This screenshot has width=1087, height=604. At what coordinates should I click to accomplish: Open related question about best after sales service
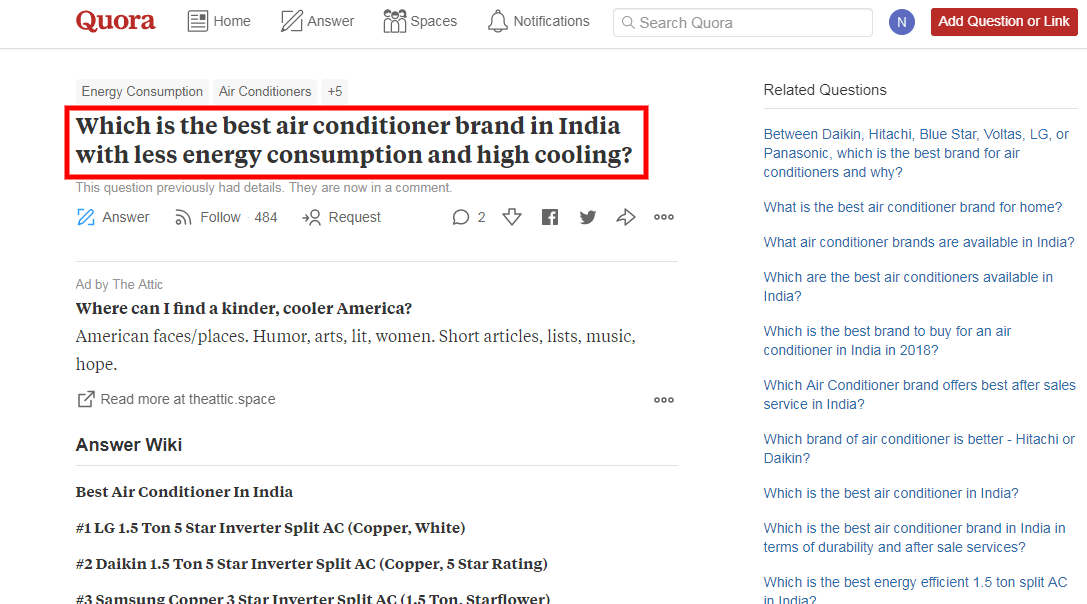click(919, 395)
